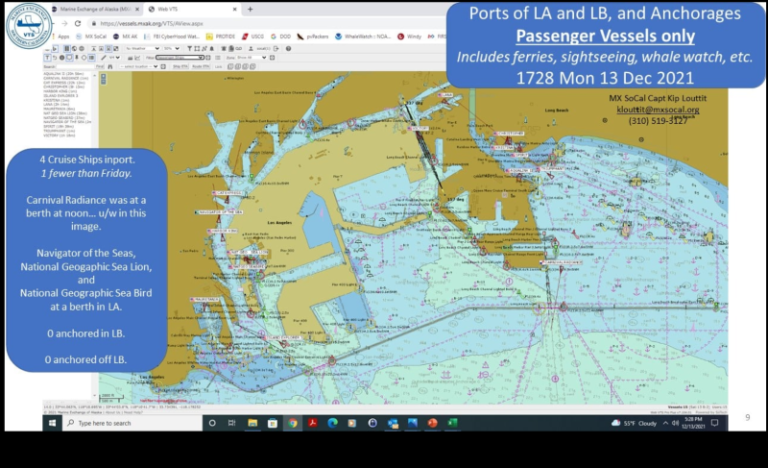This screenshot has width=768, height=468.
Task: Click the Find button
Action: coord(99,66)
